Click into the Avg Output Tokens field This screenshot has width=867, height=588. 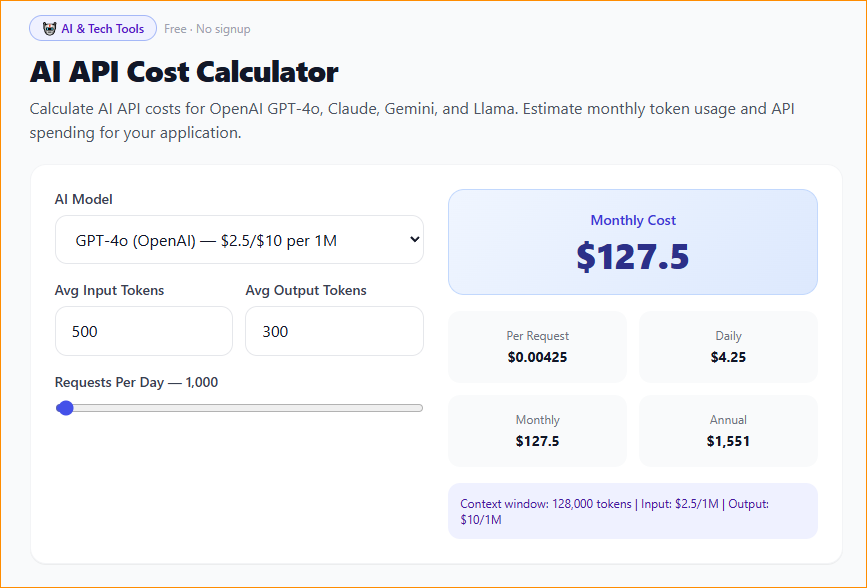click(334, 331)
